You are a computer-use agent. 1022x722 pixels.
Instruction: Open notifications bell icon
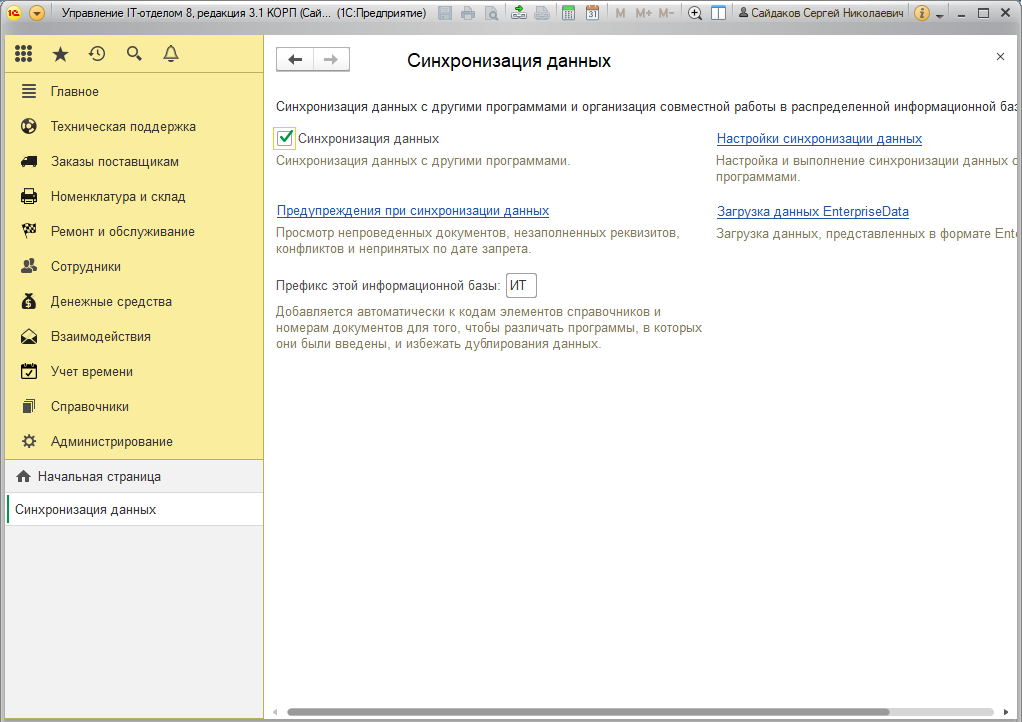tap(171, 54)
